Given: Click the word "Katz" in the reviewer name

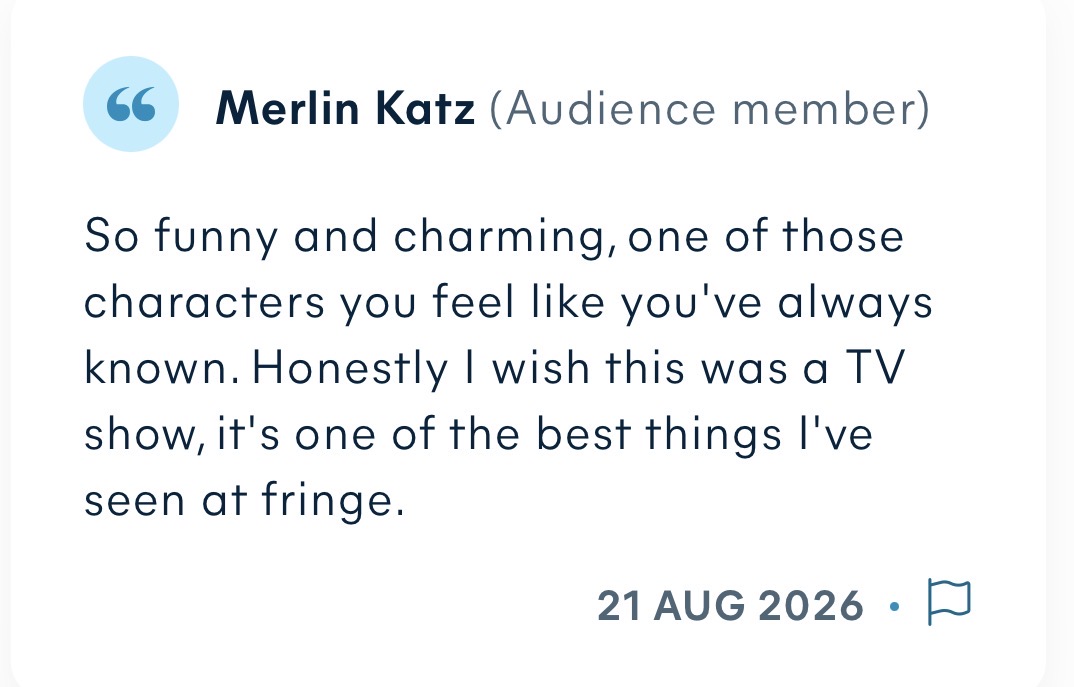Looking at the screenshot, I should pyautogui.click(x=425, y=108).
